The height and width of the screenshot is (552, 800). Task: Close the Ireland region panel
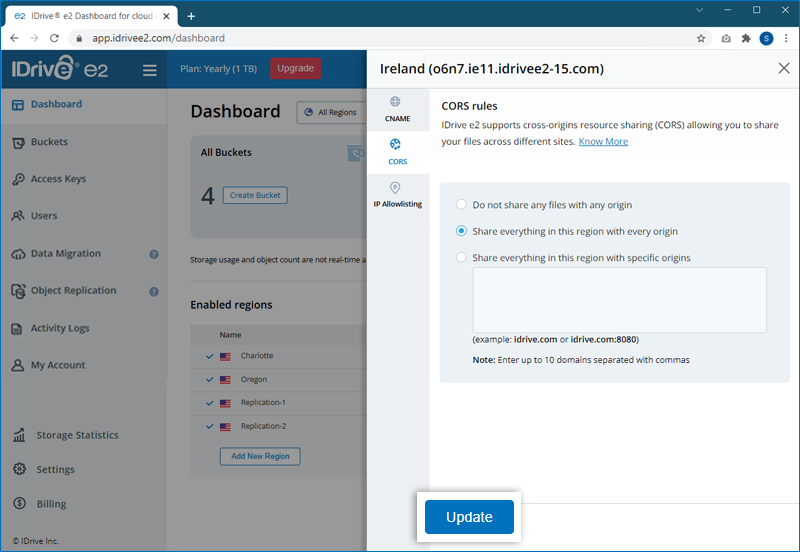click(783, 68)
